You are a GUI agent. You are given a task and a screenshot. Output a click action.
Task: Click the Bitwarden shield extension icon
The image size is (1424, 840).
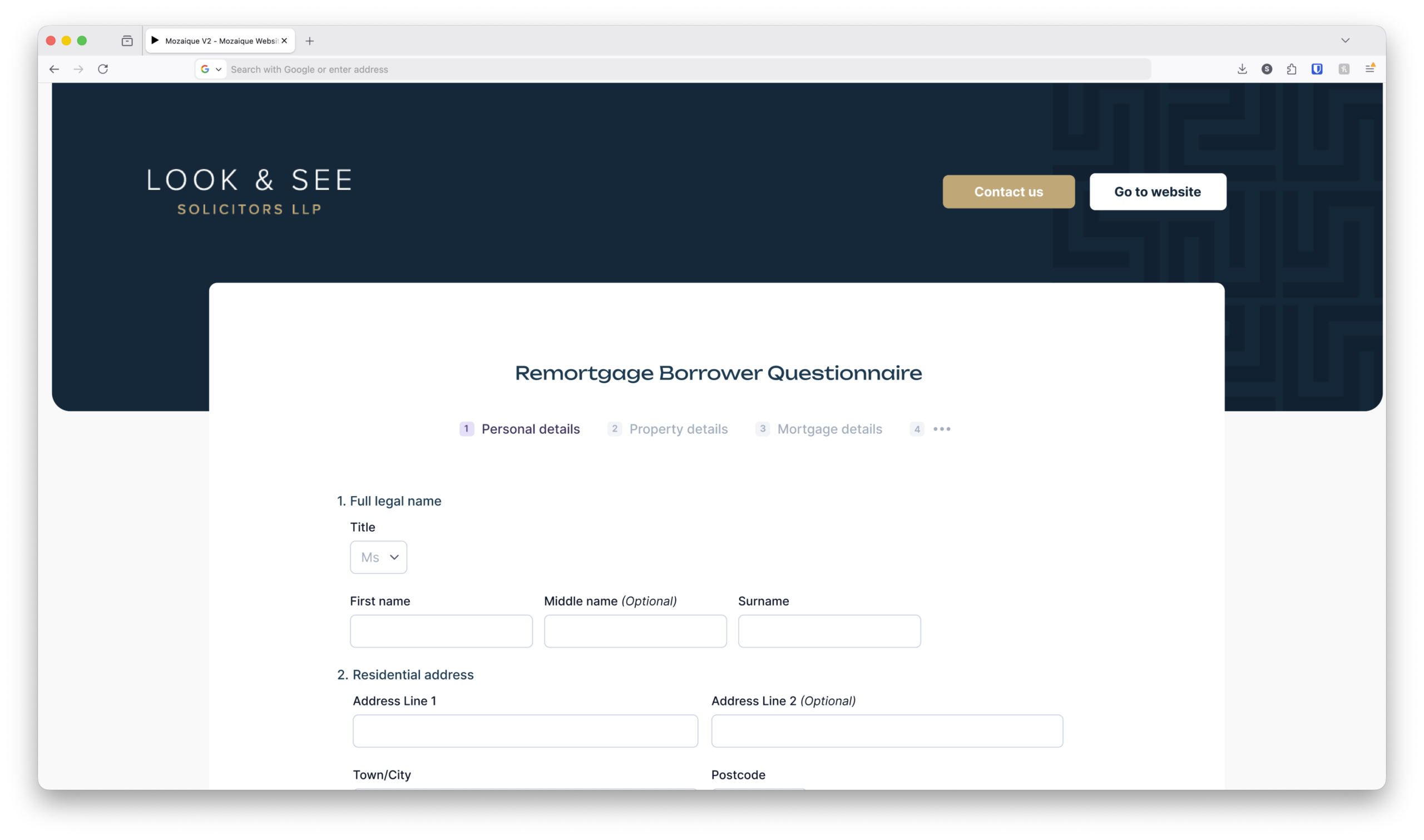pos(1317,69)
